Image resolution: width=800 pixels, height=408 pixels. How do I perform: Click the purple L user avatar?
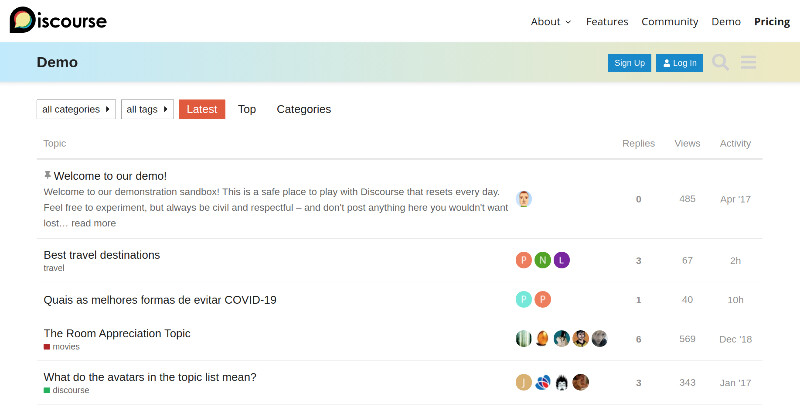[x=562, y=260]
